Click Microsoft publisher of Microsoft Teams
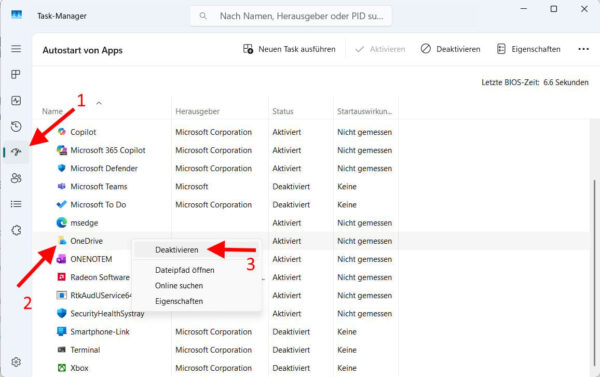Viewport: 600px width, 377px height. tap(192, 186)
